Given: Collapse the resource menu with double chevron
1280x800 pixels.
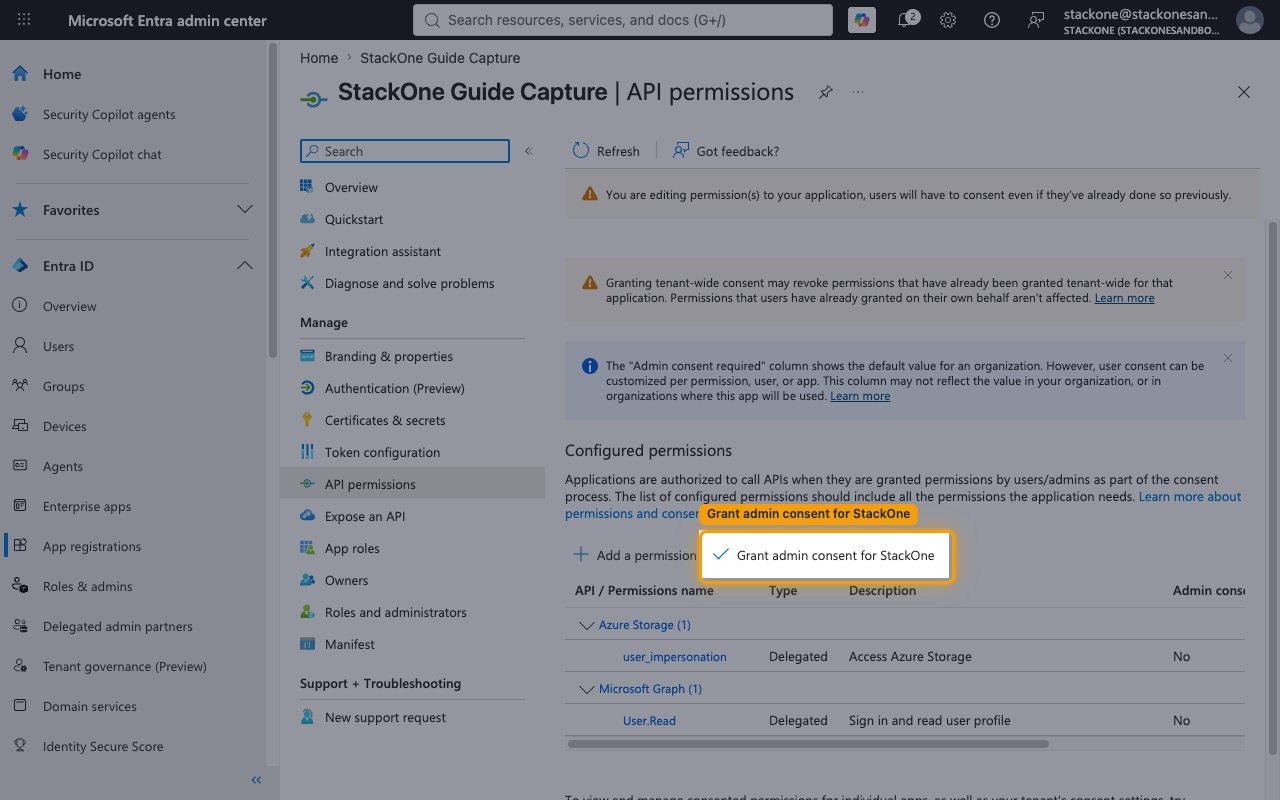Looking at the screenshot, I should pyautogui.click(x=528, y=151).
